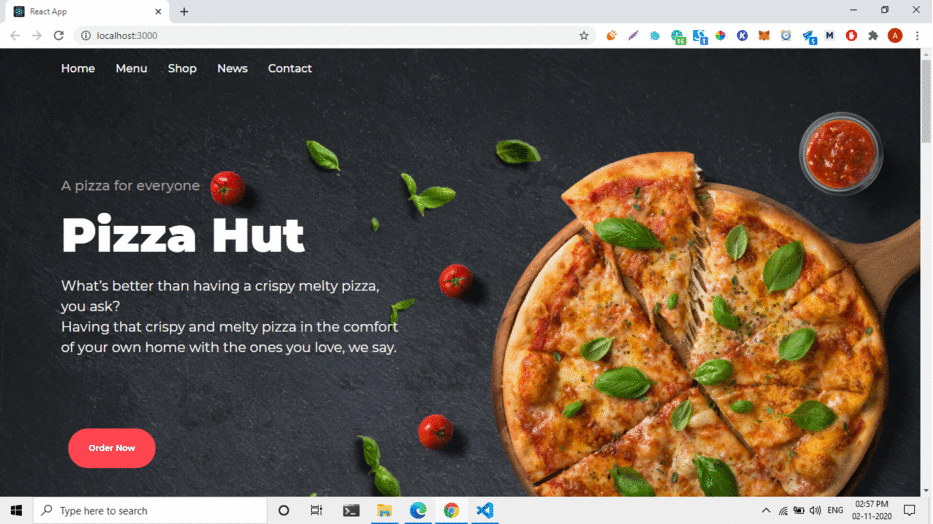Click the scrollbar down arrow
The width and height of the screenshot is (933, 524).
[926, 491]
